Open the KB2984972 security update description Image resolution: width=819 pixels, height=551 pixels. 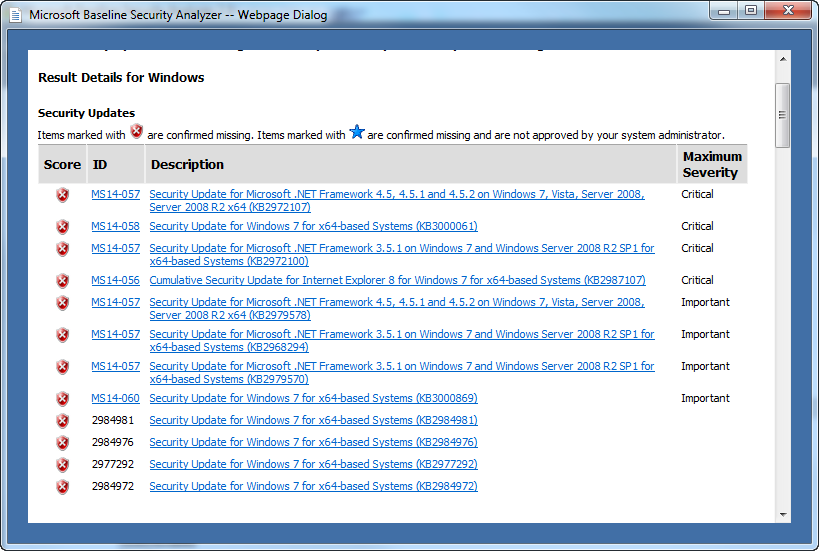pos(313,487)
